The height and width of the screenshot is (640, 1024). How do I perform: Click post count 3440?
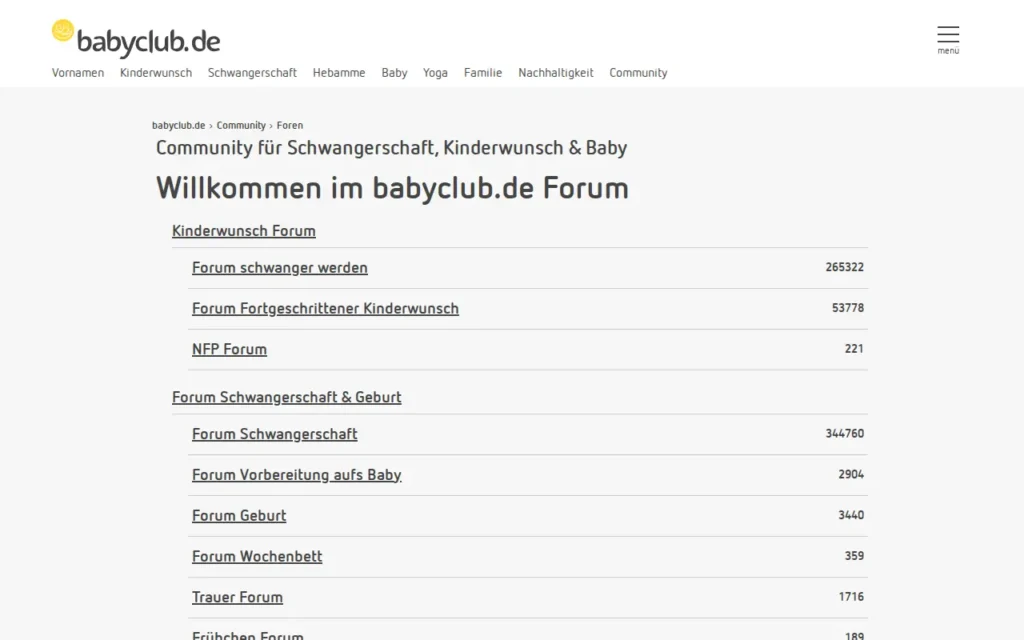(x=851, y=515)
